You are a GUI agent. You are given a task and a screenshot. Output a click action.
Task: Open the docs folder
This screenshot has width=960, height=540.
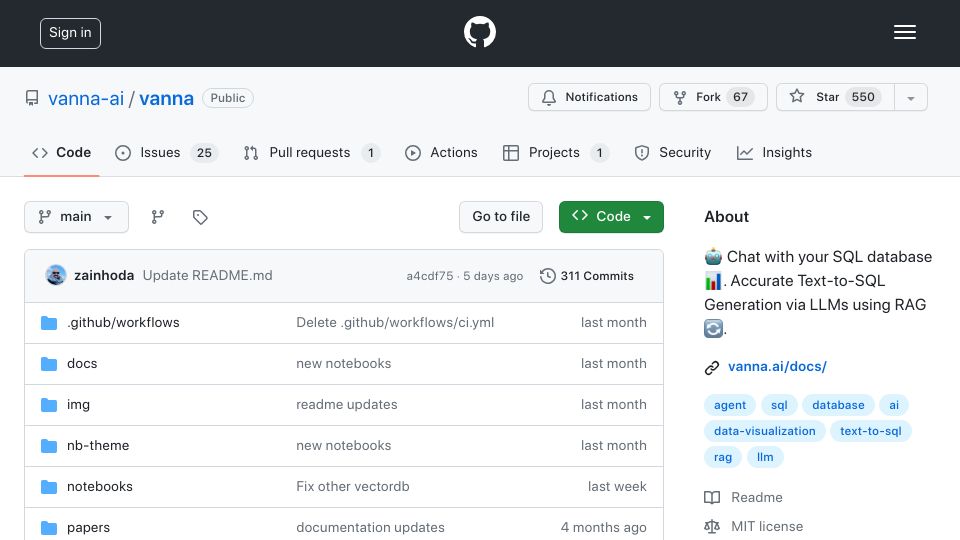(82, 364)
